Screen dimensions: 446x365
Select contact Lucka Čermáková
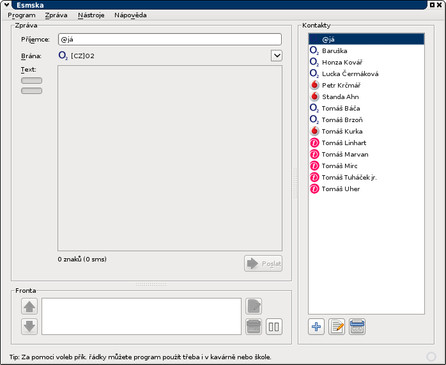pos(366,74)
